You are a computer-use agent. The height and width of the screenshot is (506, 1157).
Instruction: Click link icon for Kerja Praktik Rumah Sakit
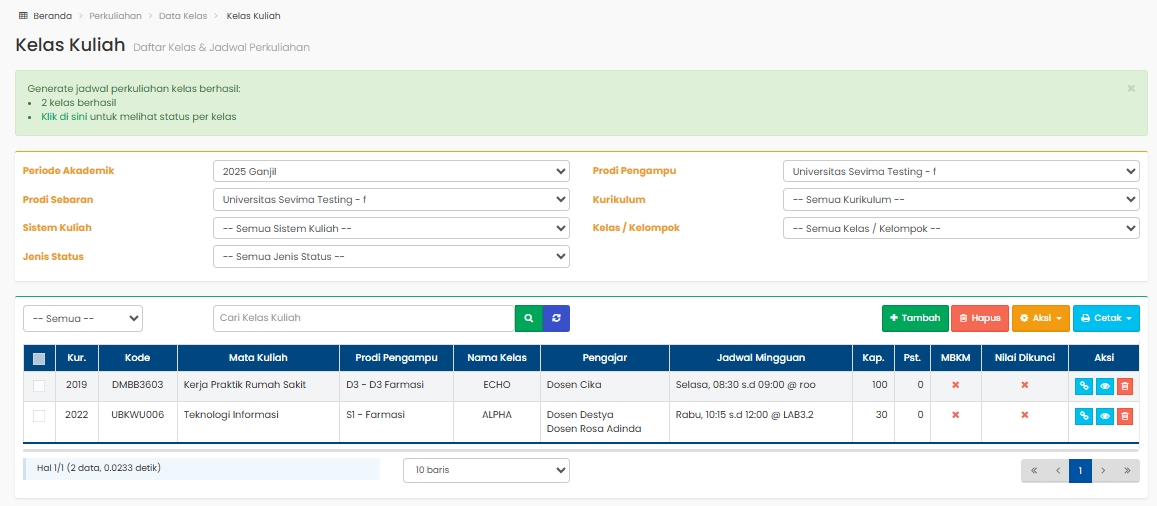(x=1083, y=386)
